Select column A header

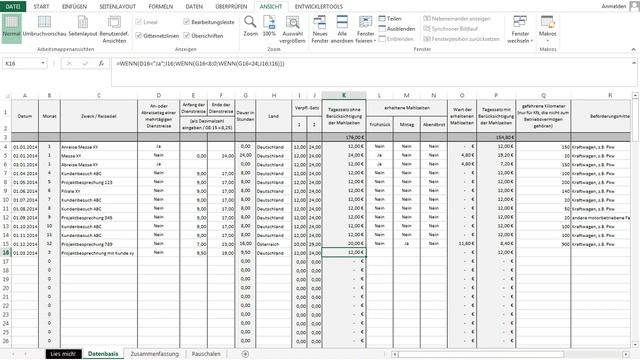pyautogui.click(x=24, y=95)
